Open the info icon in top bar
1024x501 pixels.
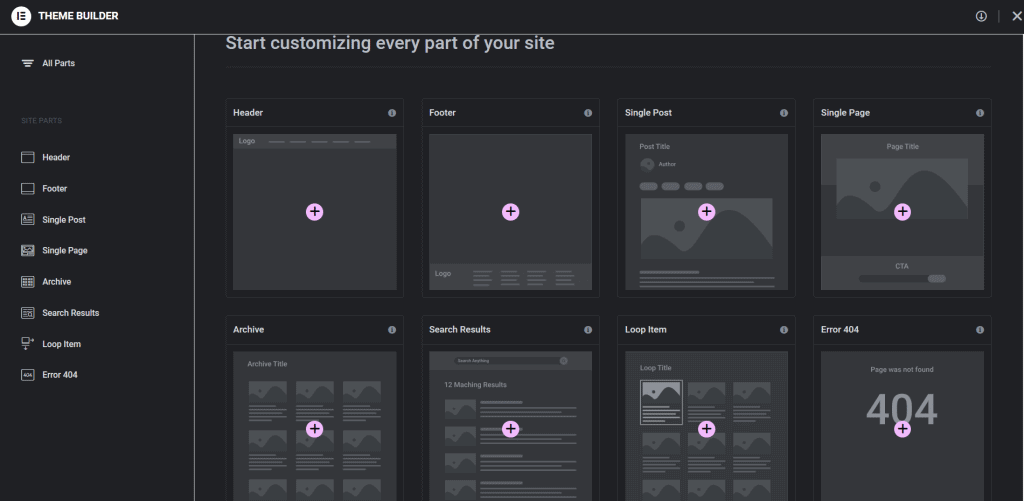tap(981, 16)
